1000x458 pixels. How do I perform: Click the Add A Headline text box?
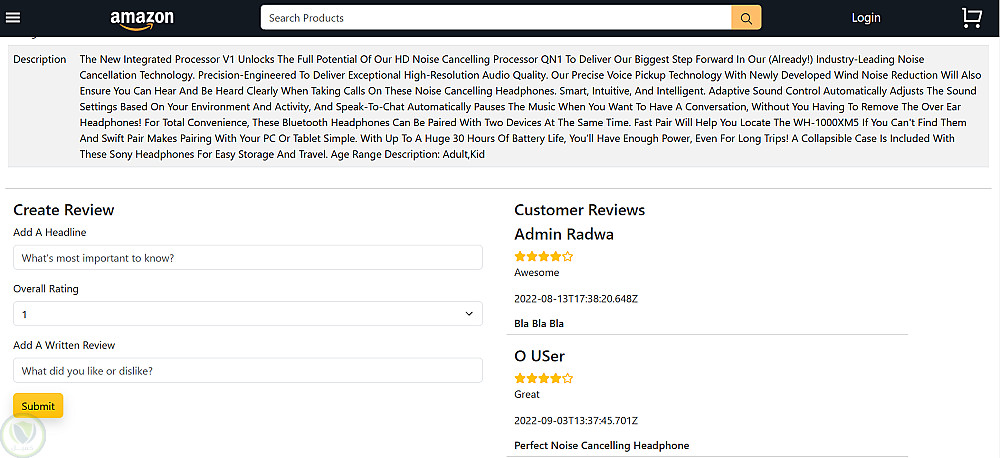[x=247, y=258]
